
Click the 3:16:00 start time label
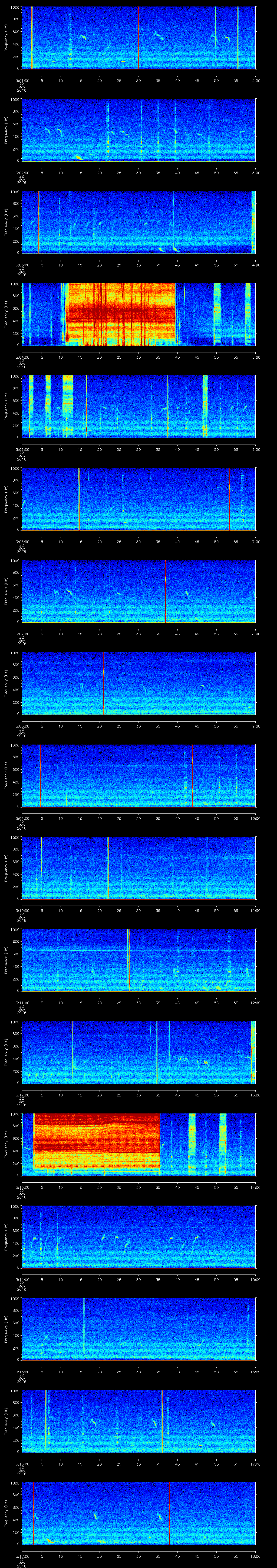[x=22, y=1464]
